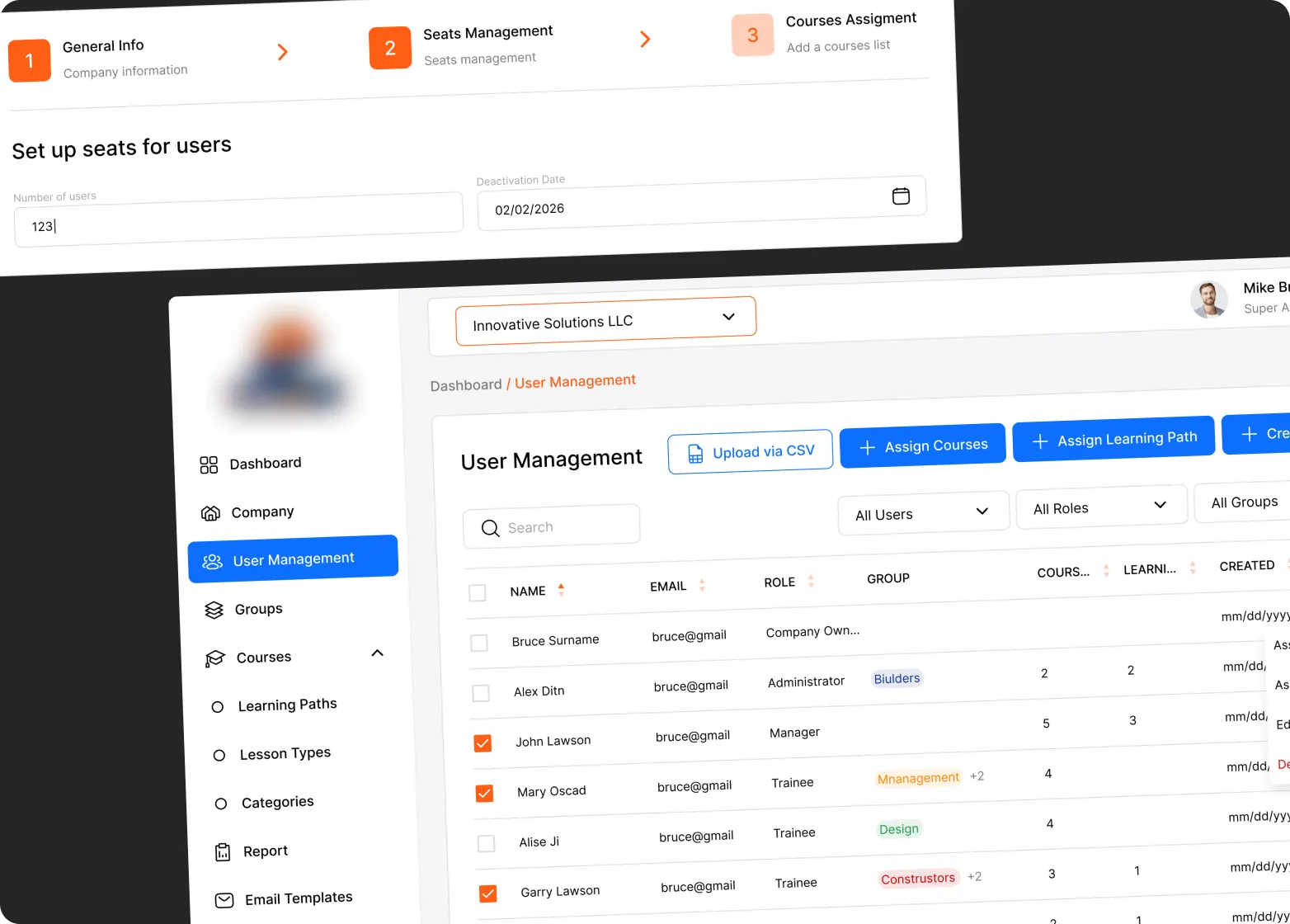Click the calendar icon in Deactivation Date

(901, 196)
